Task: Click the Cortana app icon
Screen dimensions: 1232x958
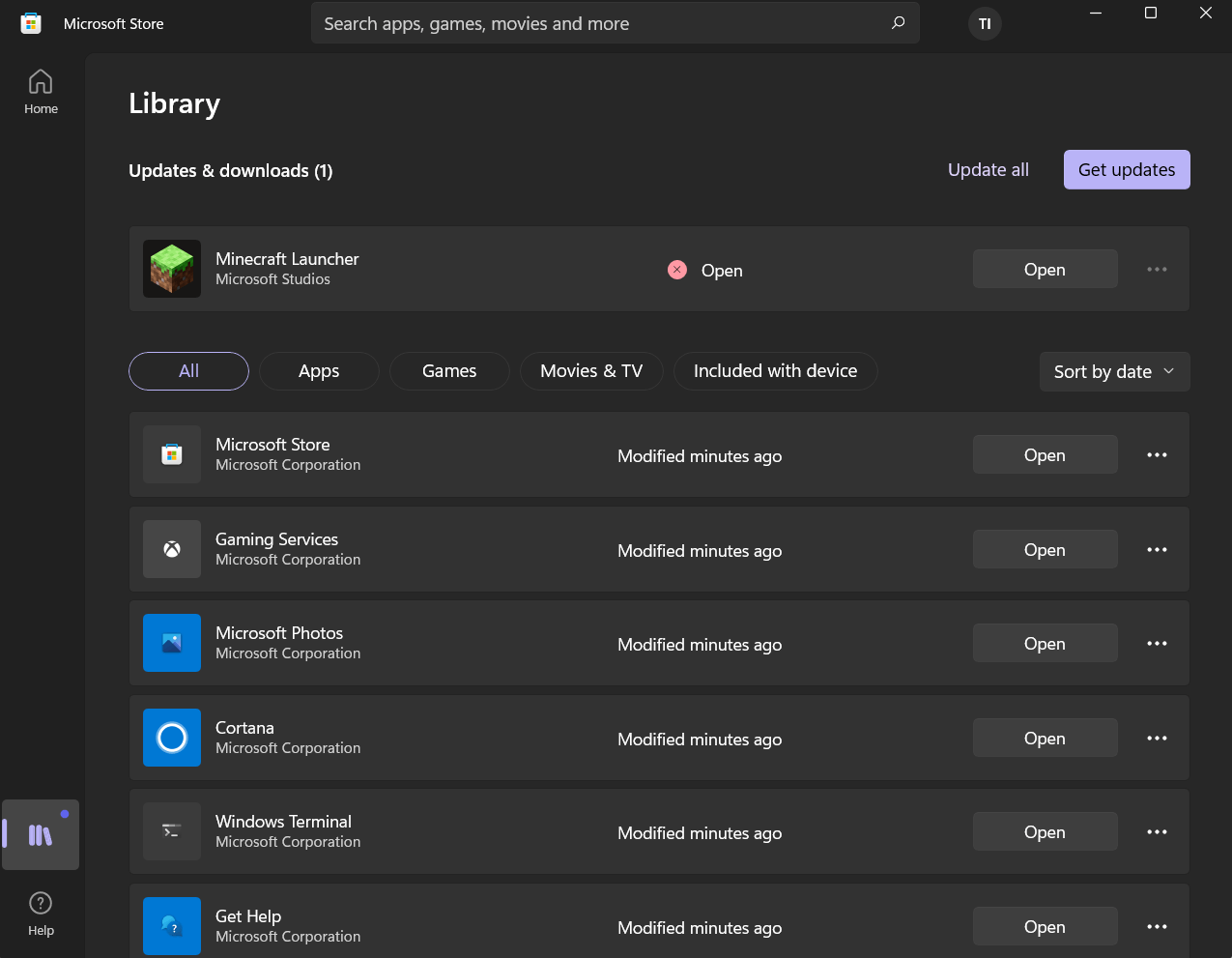Action: (x=172, y=738)
